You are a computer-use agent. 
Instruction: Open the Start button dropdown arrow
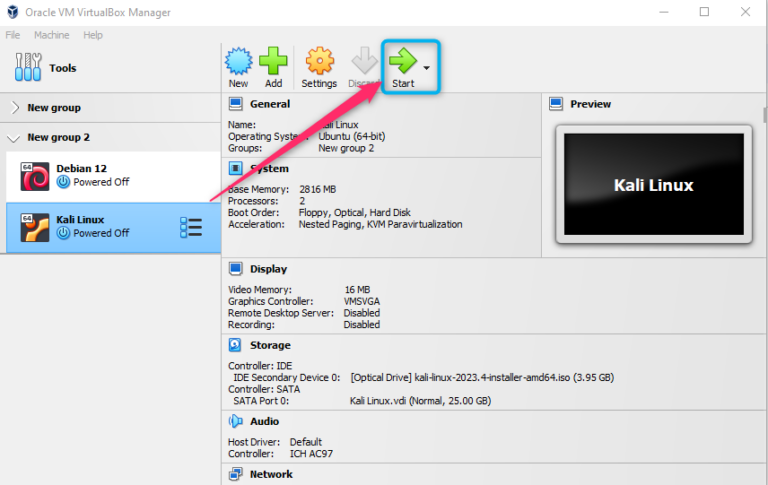(x=427, y=68)
